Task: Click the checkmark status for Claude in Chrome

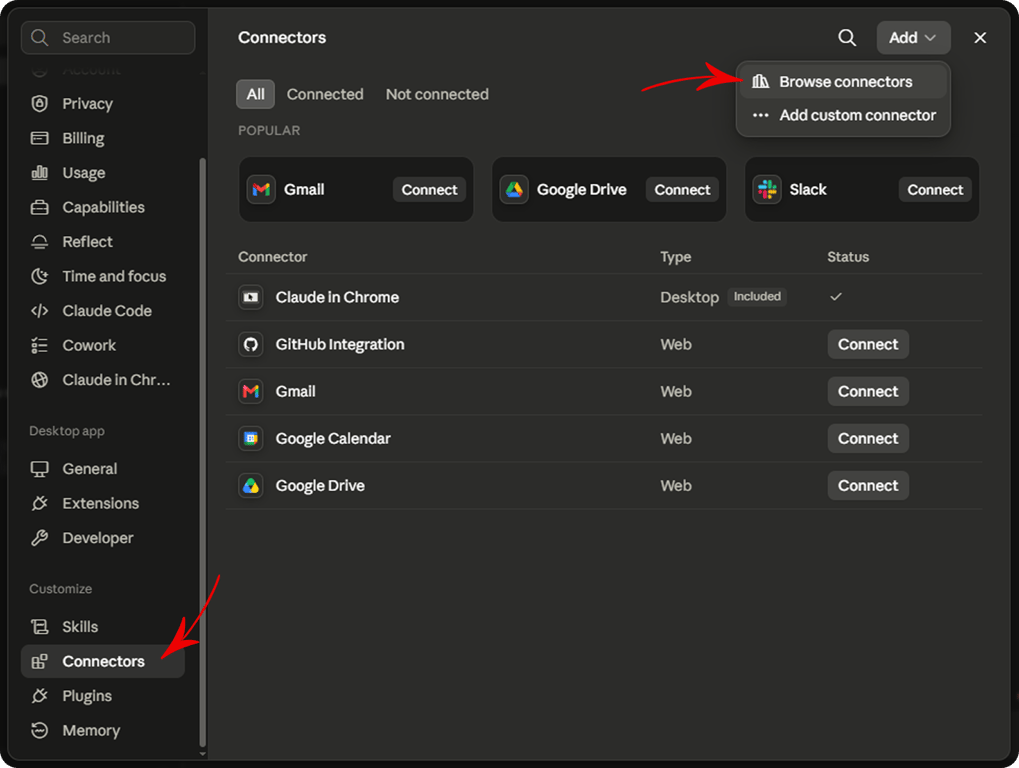Action: [x=836, y=296]
